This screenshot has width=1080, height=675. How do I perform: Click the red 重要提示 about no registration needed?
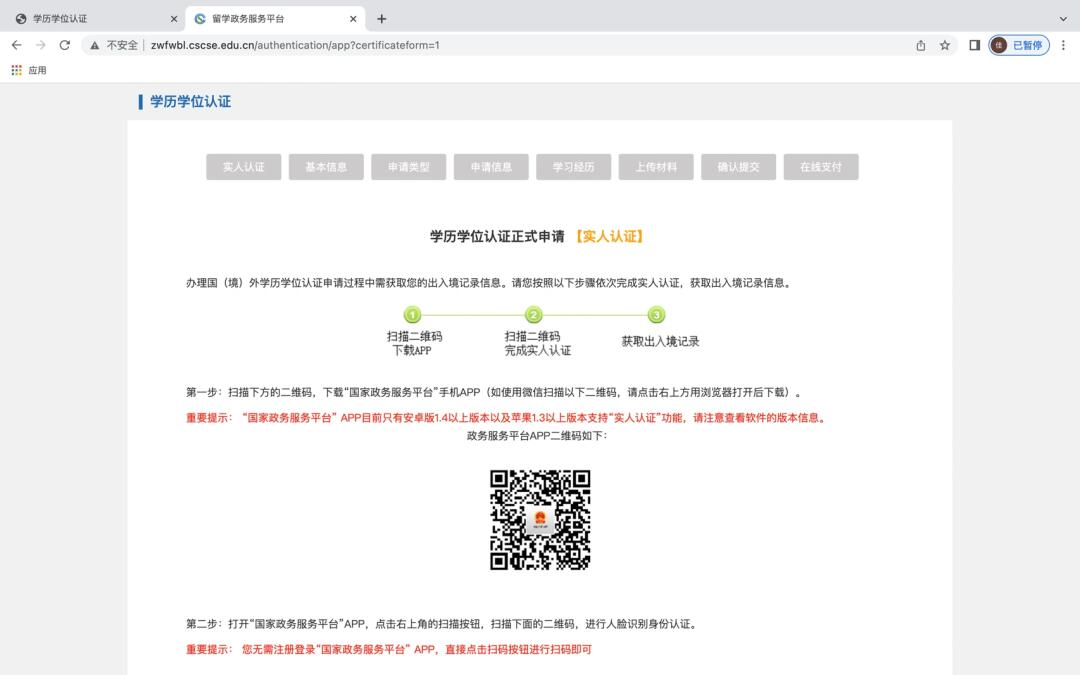(x=388, y=649)
